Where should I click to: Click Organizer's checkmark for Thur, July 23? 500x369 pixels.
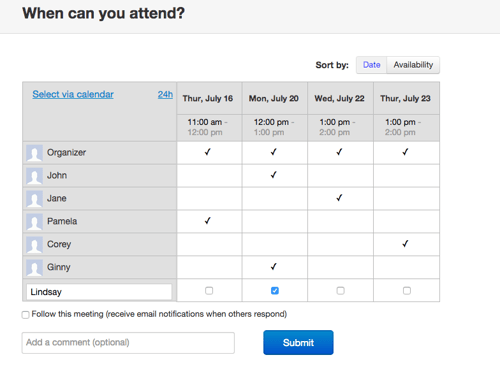click(405, 152)
